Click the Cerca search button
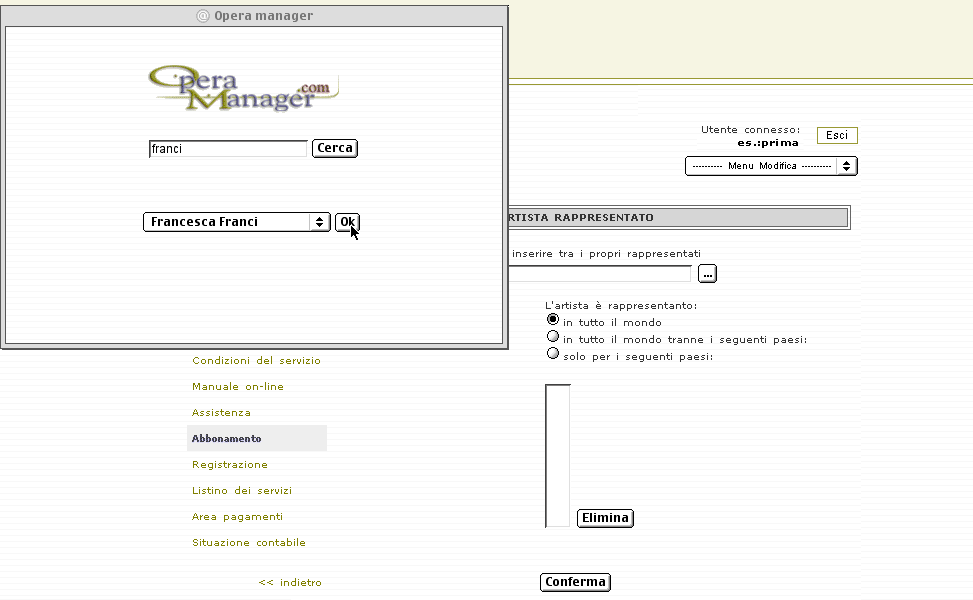The image size is (973, 600). point(334,148)
